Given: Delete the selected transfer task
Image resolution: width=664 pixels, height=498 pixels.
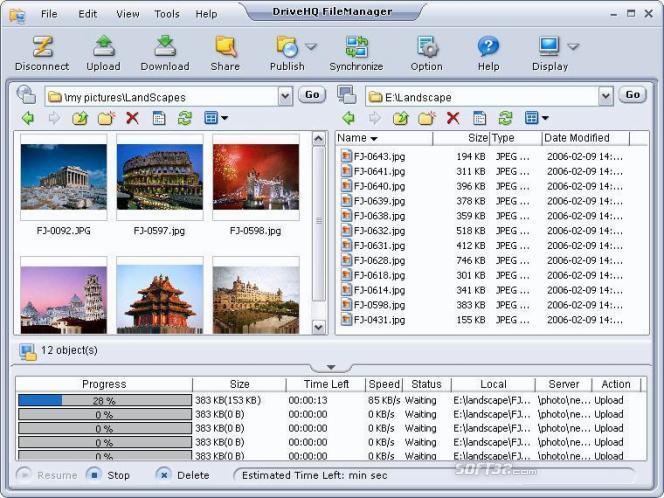Looking at the screenshot, I should [183, 475].
